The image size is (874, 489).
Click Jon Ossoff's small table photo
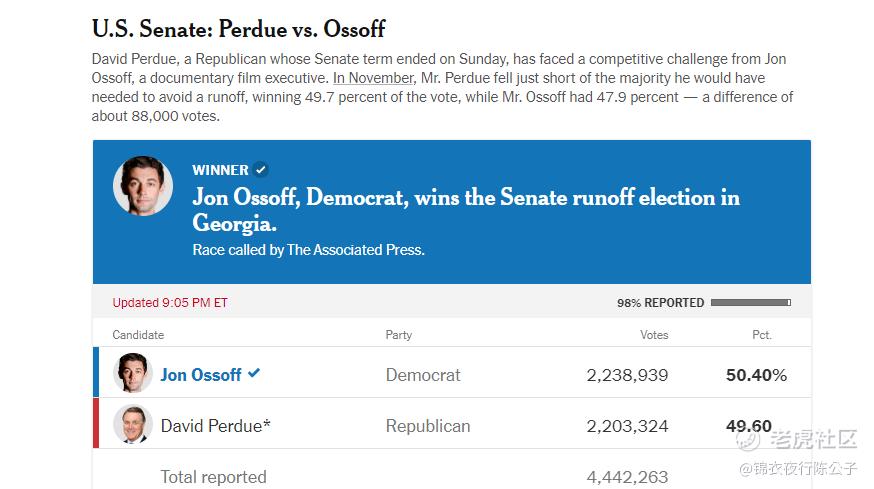point(133,373)
